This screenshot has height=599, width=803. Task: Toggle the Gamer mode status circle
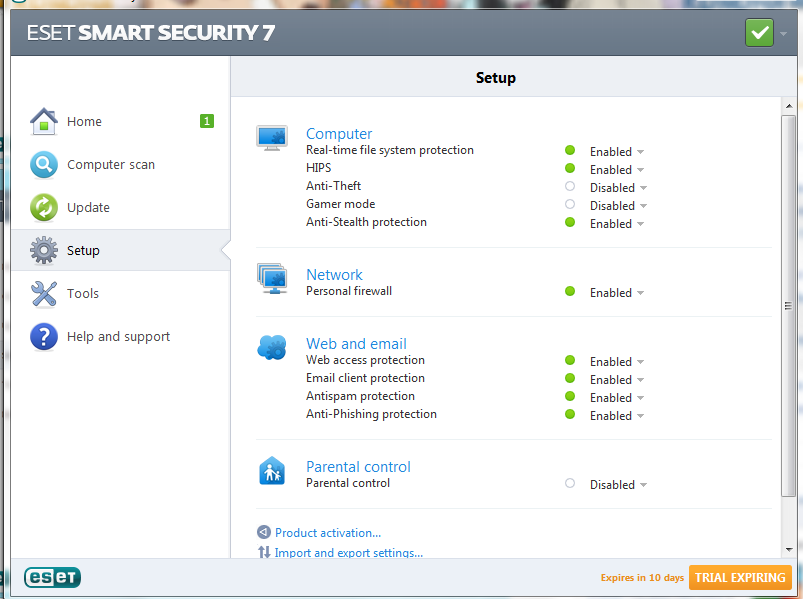569,204
